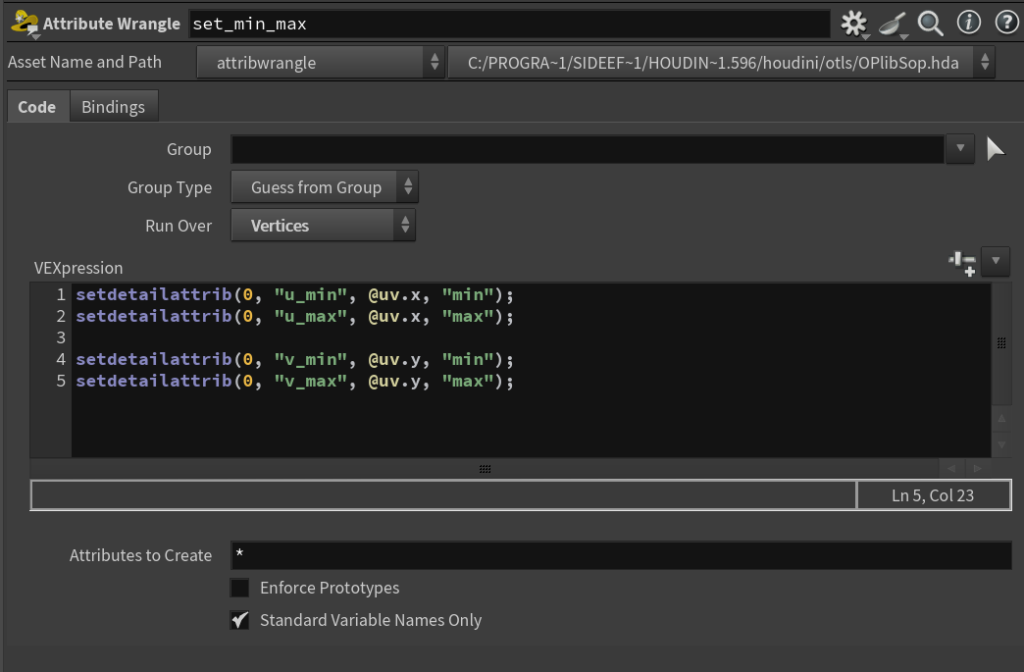Click the Attribute Wrangle node type icon
The image size is (1024, 672).
pos(23,23)
